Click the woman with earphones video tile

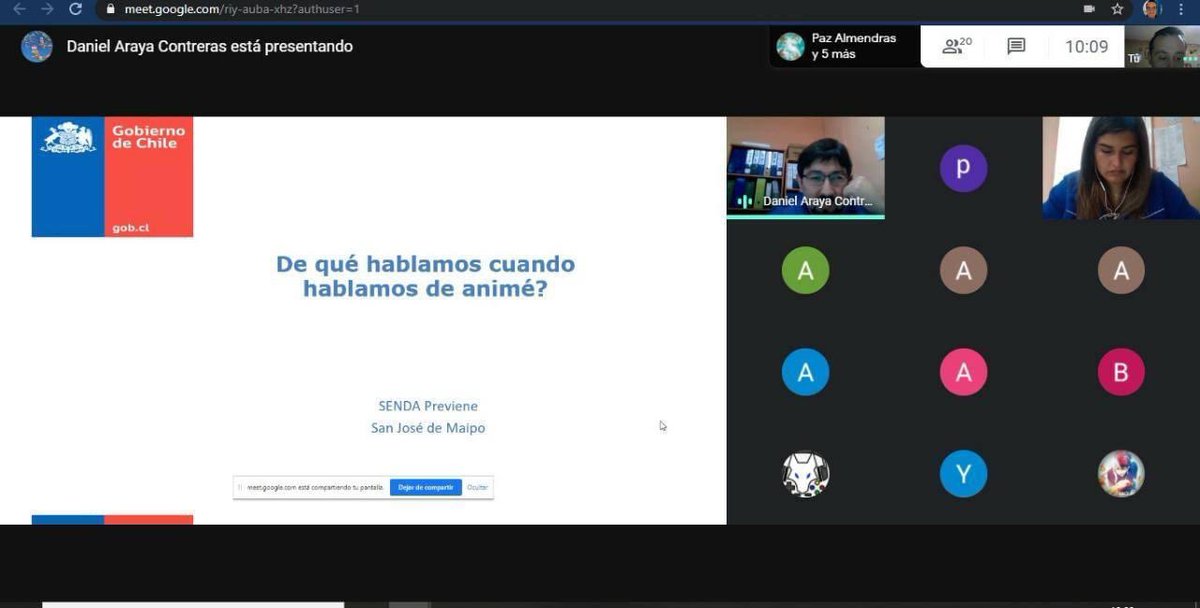[1121, 168]
